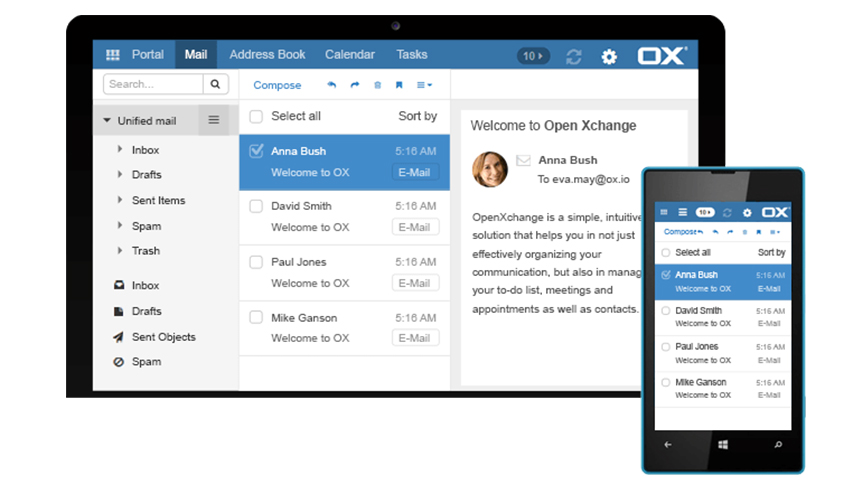Tap the phone's trash icon

pyautogui.click(x=745, y=232)
